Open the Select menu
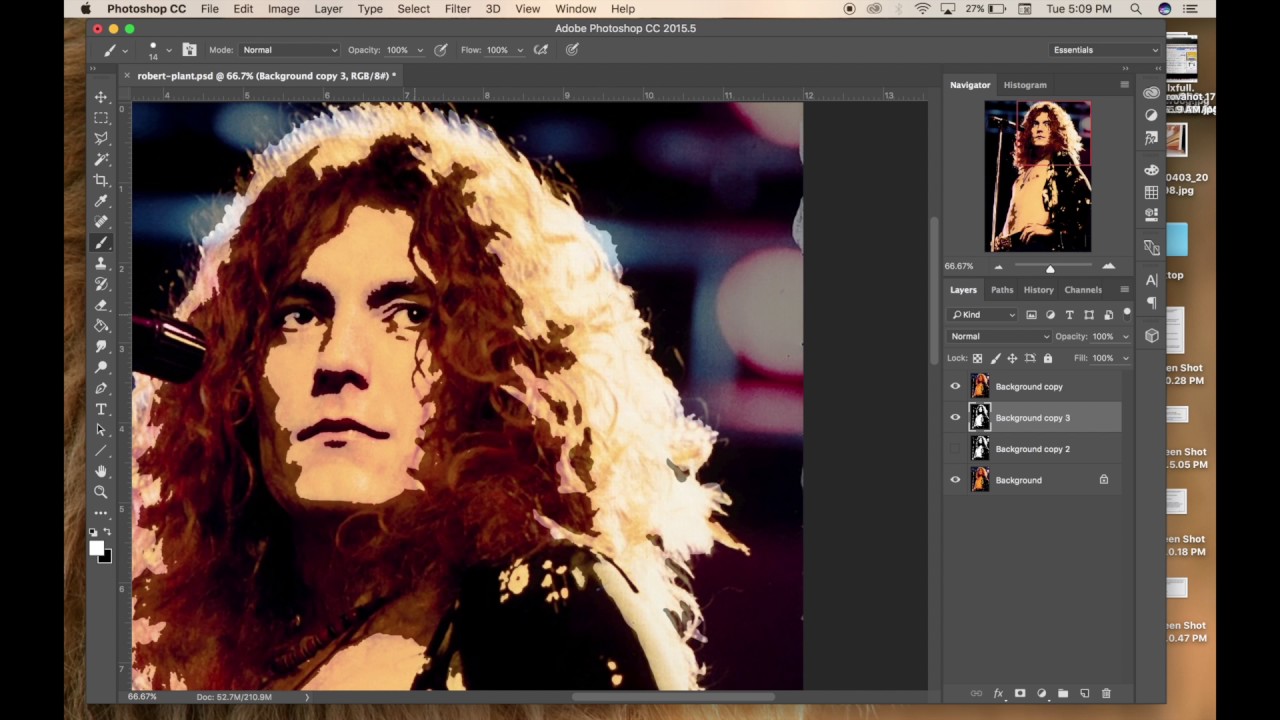The width and height of the screenshot is (1280, 720). click(413, 9)
